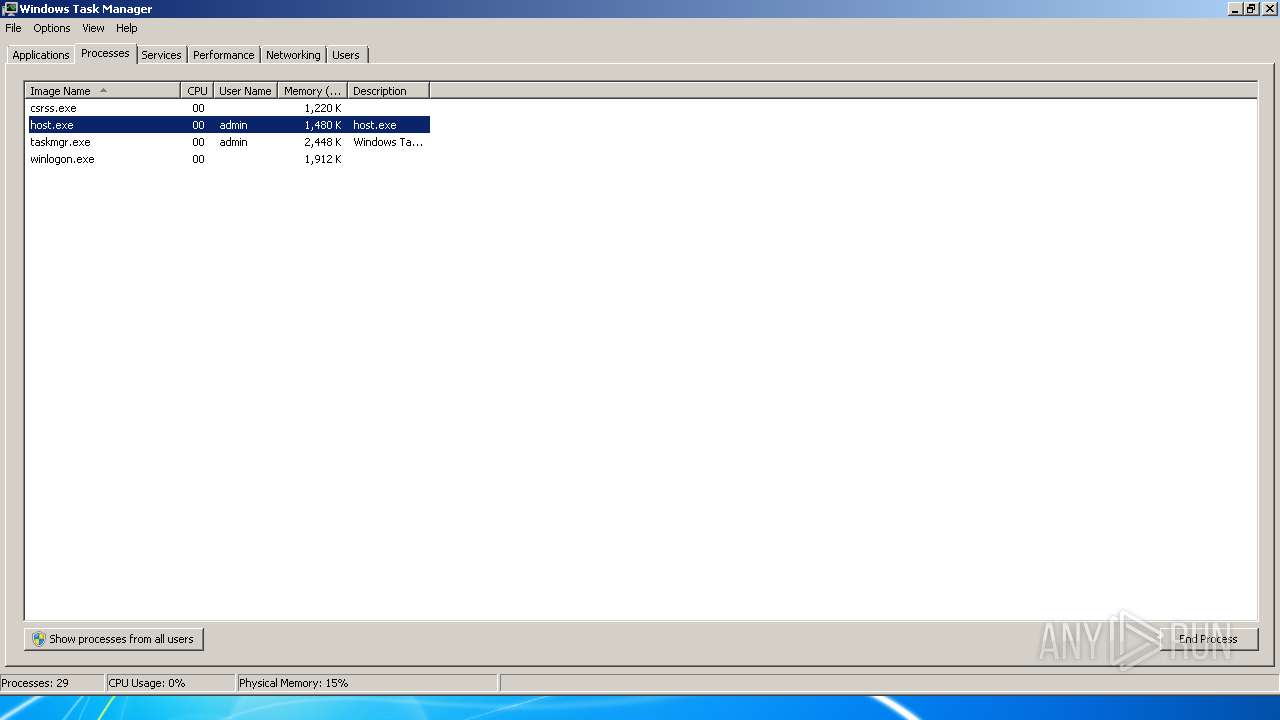Restore down the Task Manager window
Screen dimensions: 1280x720
click(1251, 8)
